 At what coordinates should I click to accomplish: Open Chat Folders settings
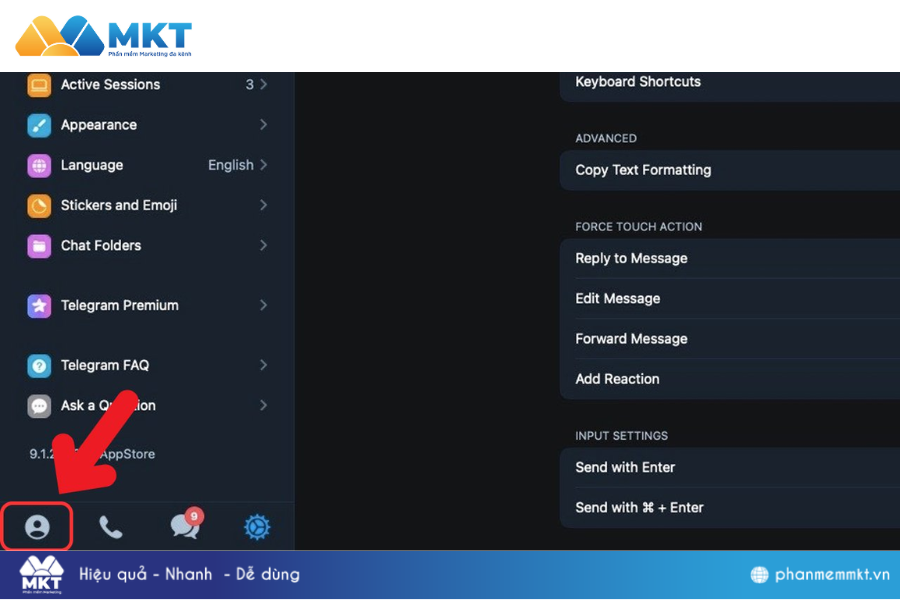click(148, 245)
